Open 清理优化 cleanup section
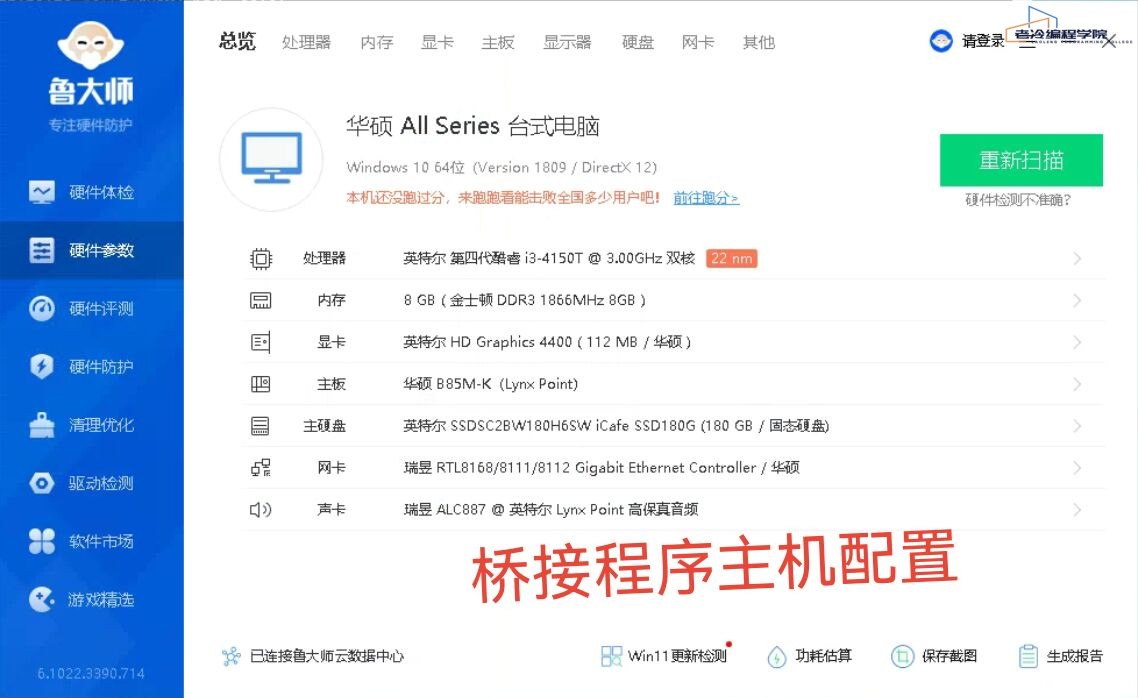 pos(91,424)
